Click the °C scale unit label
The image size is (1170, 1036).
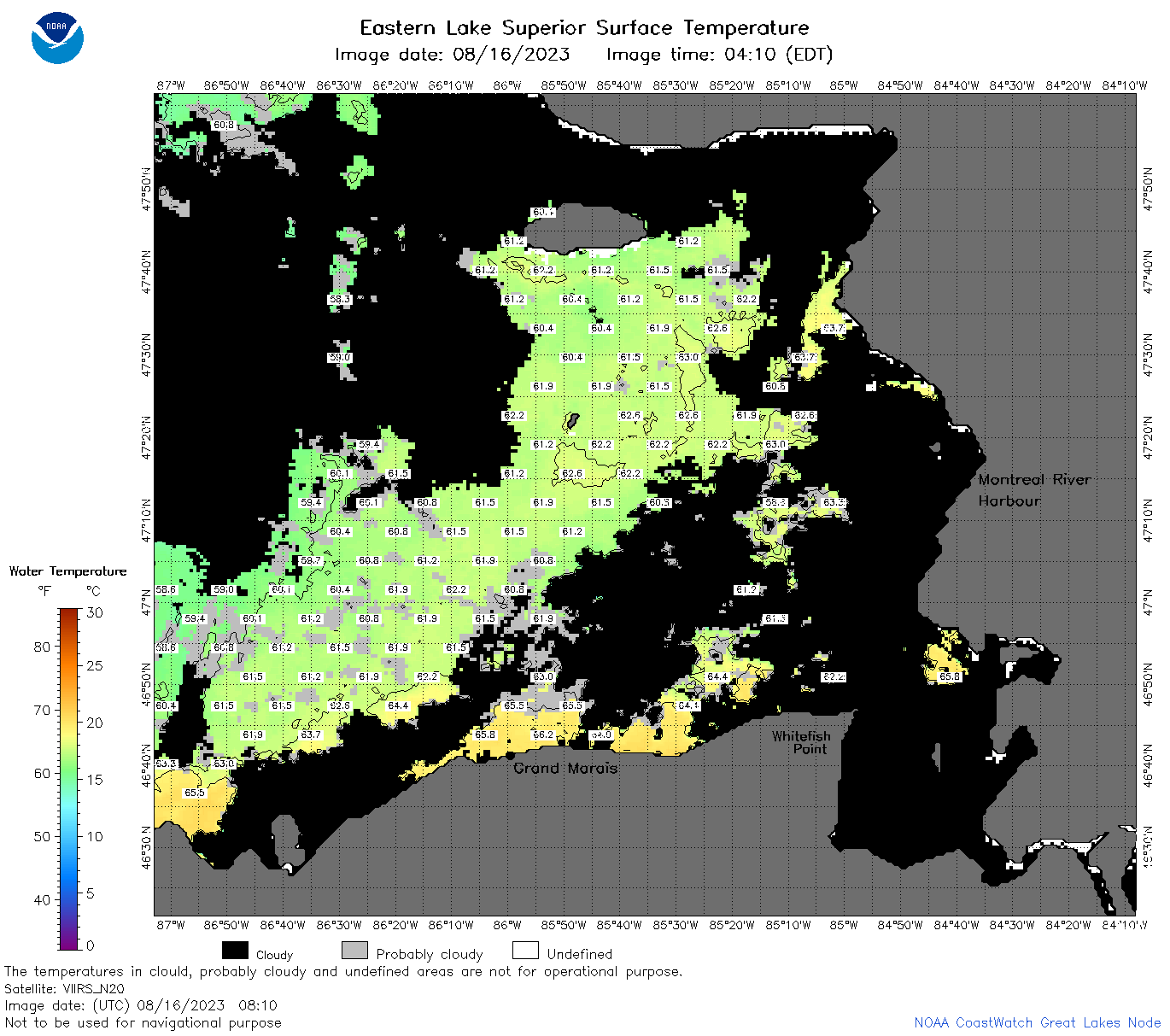tap(93, 591)
